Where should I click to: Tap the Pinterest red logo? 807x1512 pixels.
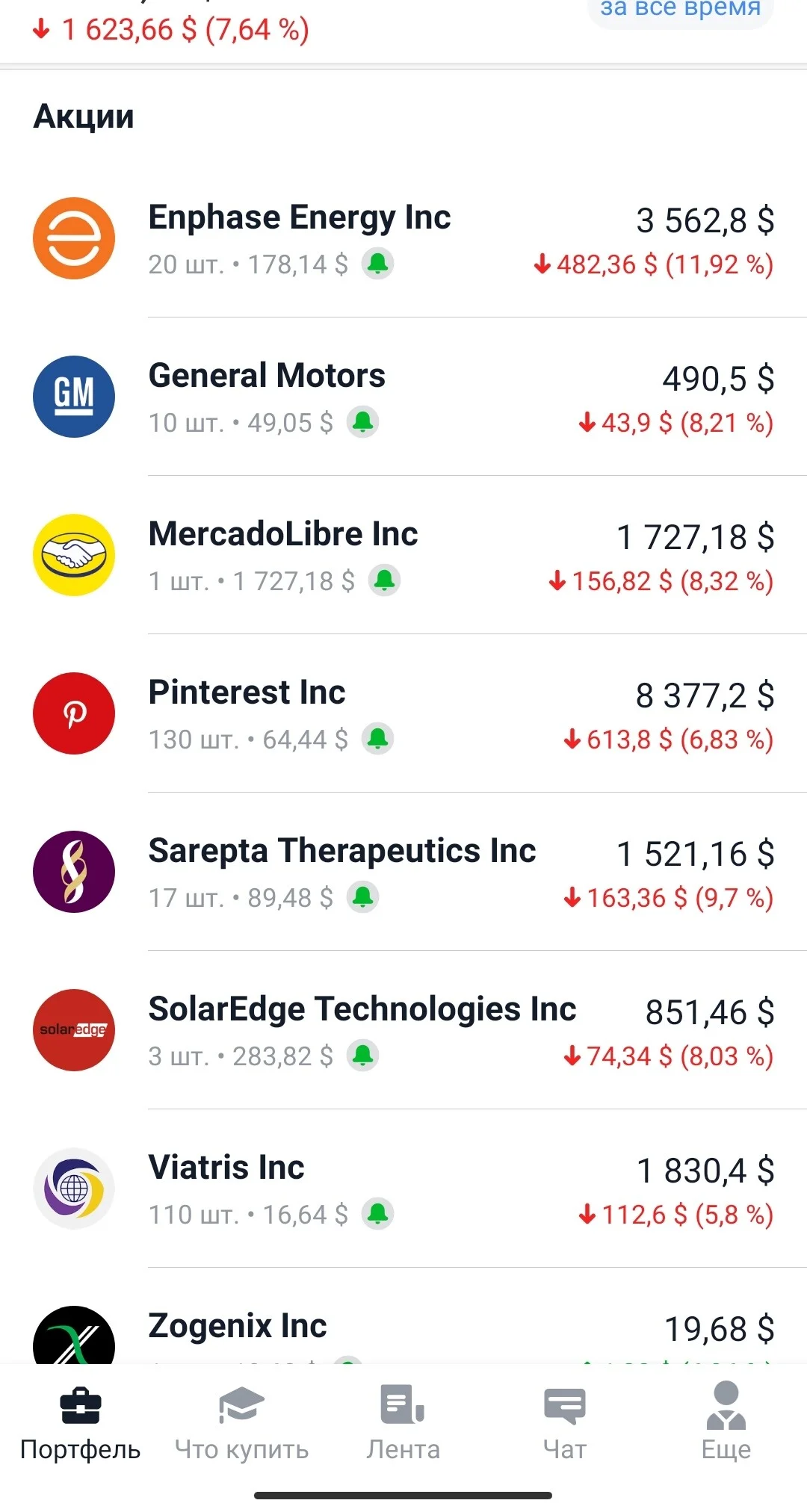[x=74, y=713]
